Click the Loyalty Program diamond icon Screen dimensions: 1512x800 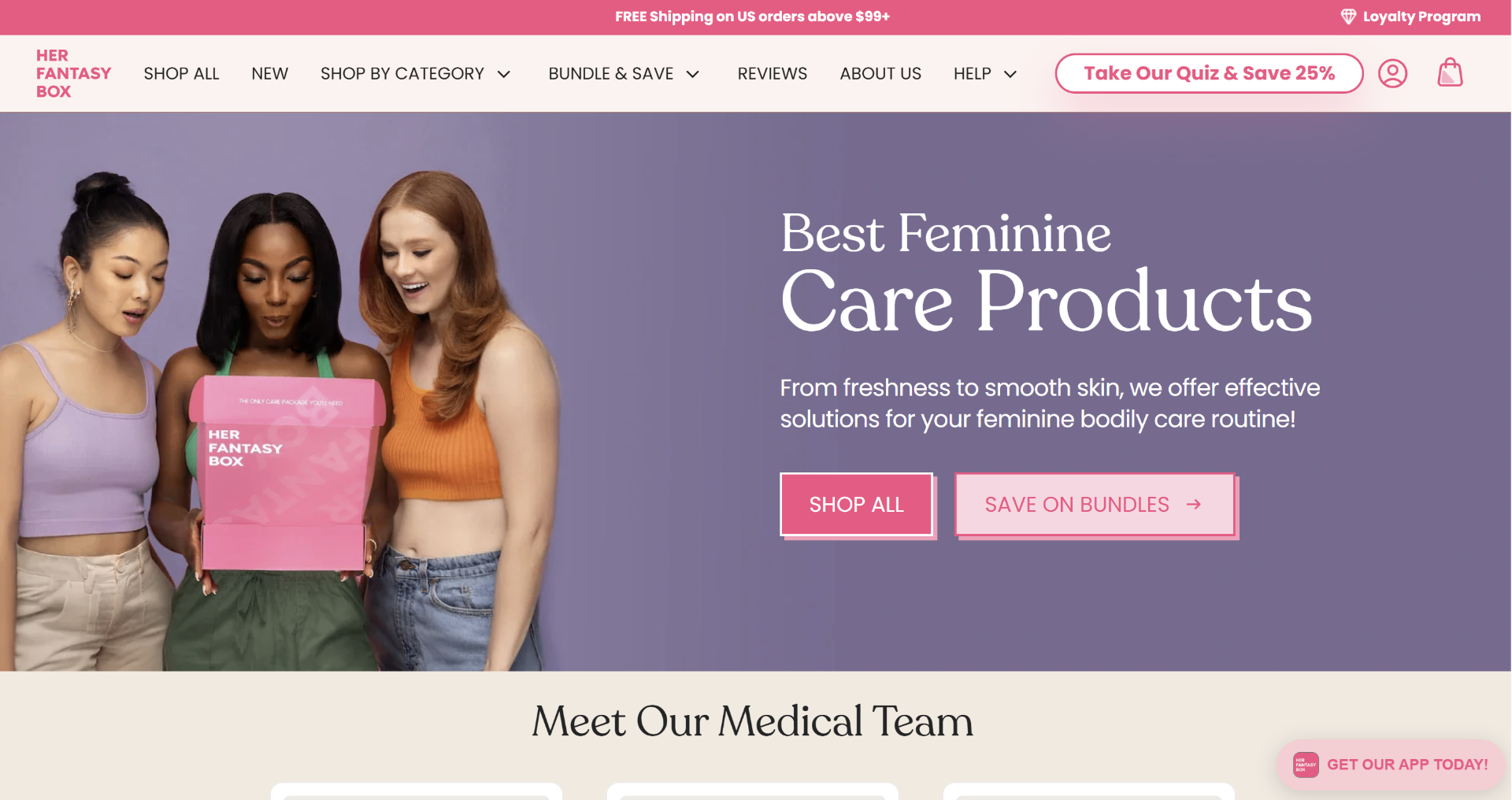[1348, 17]
